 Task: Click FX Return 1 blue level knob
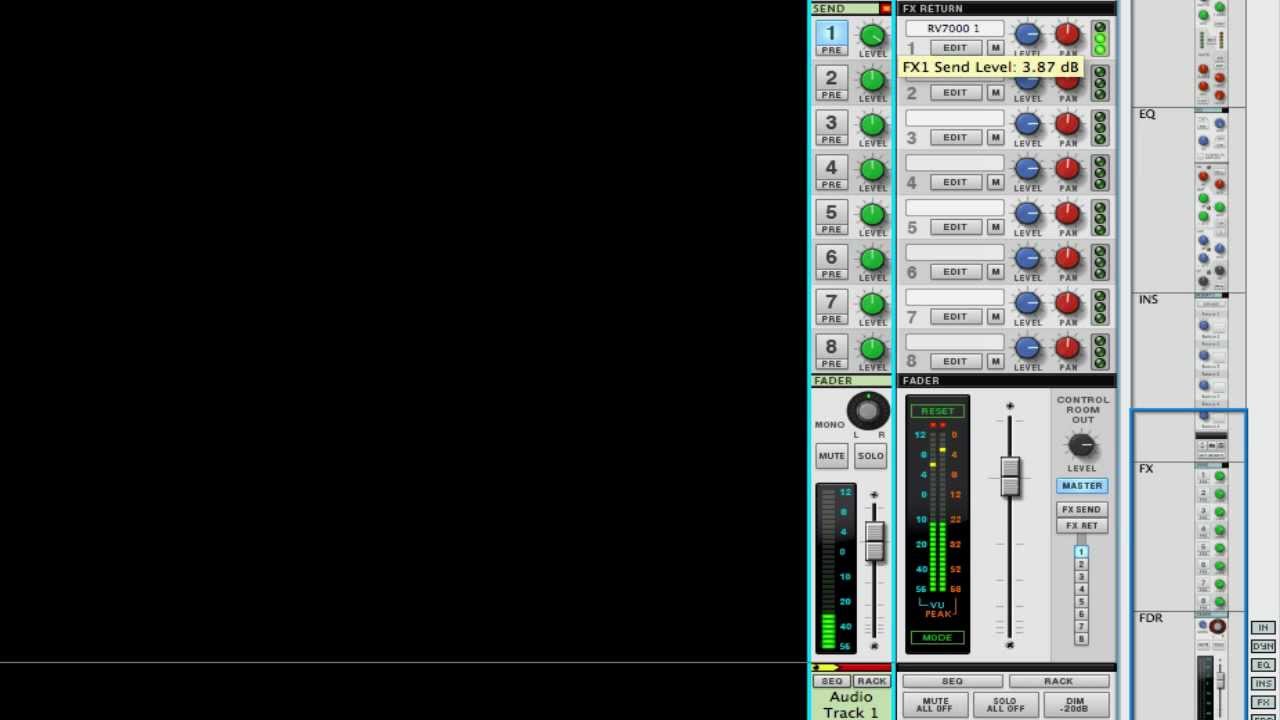[1028, 35]
